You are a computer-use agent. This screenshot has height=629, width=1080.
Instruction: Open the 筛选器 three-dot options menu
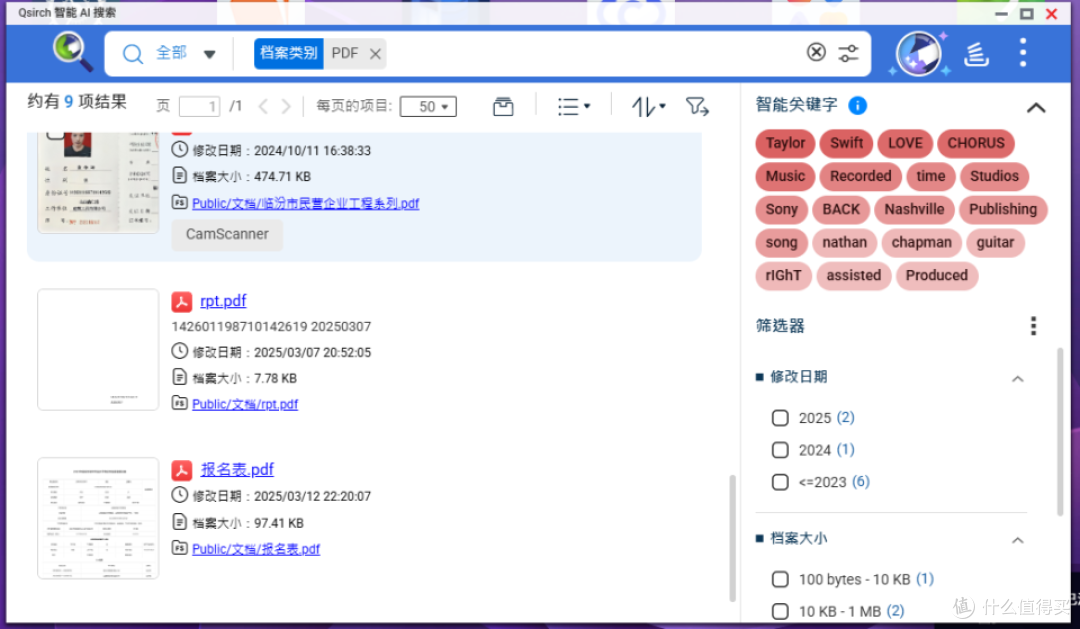(x=1033, y=326)
